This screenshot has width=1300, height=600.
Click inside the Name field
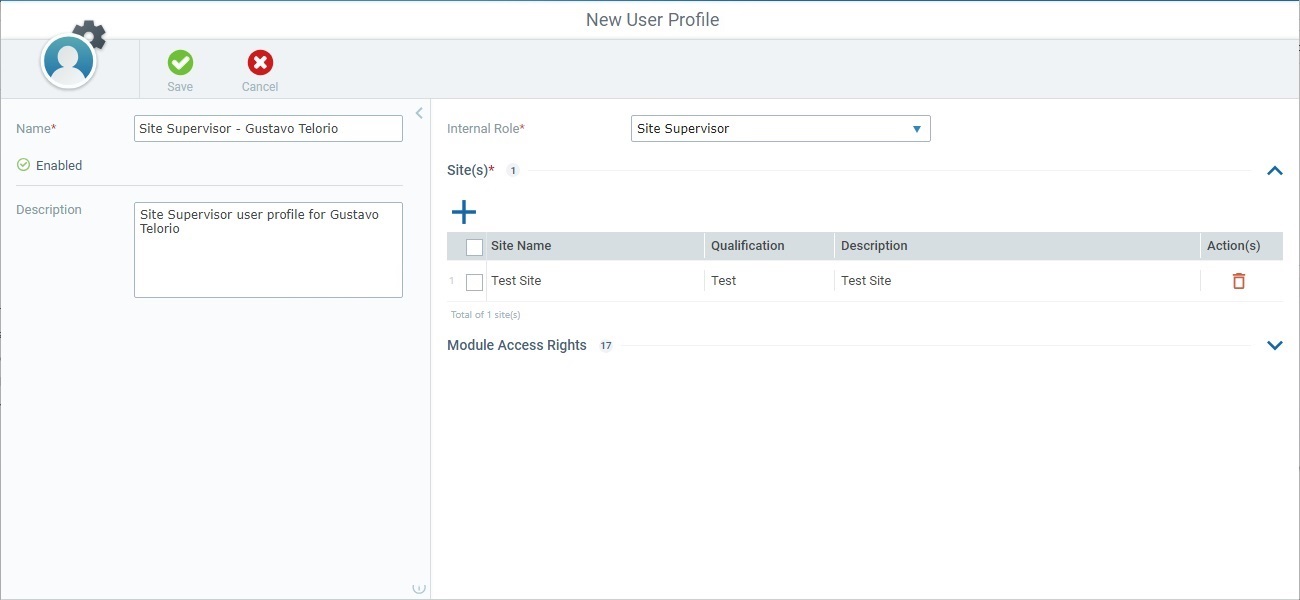[x=268, y=128]
